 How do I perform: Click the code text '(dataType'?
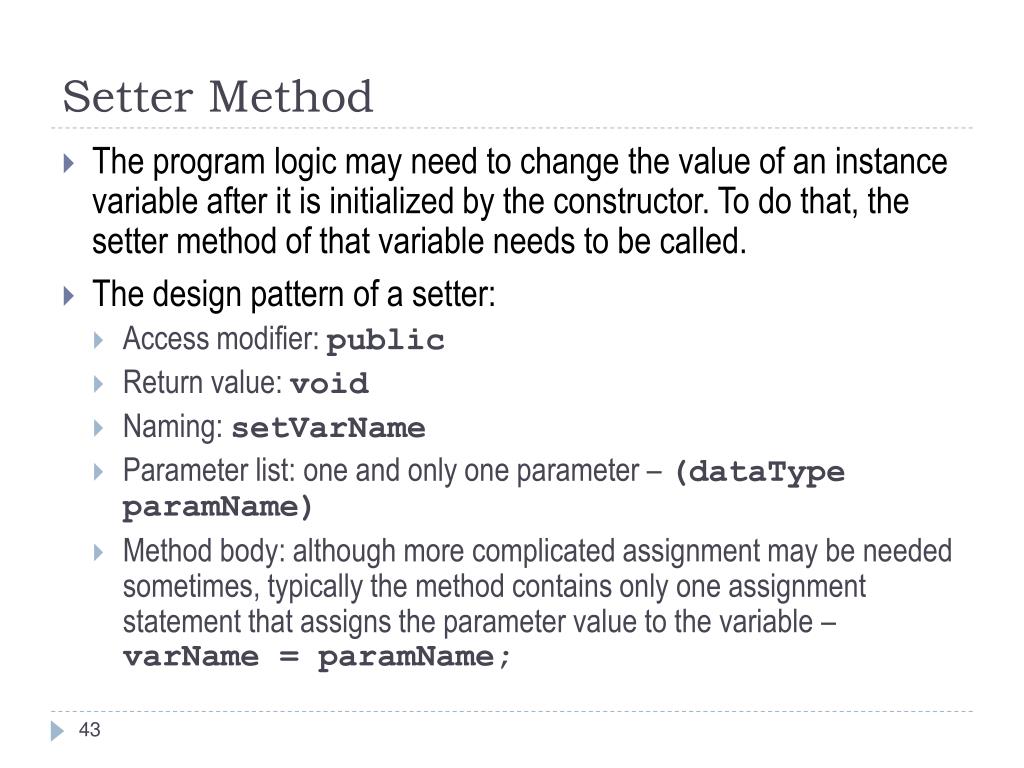(x=760, y=472)
